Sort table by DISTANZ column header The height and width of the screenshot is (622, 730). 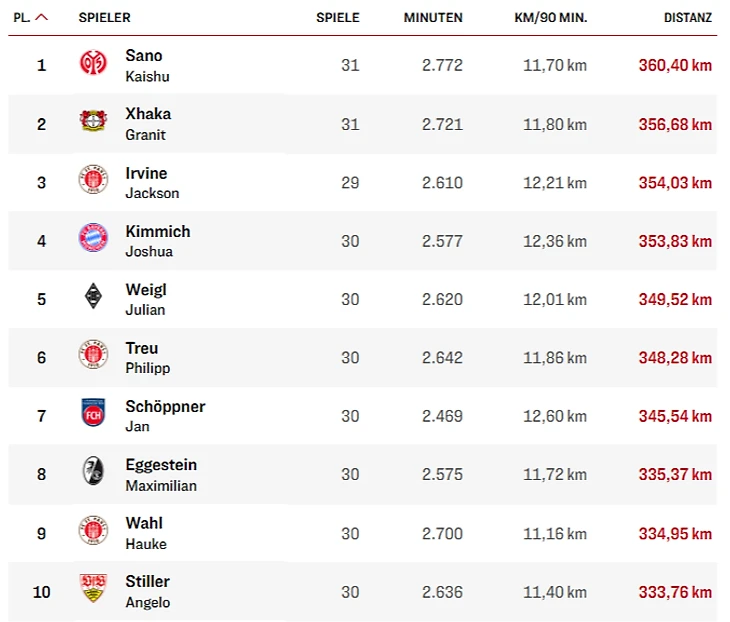(687, 18)
